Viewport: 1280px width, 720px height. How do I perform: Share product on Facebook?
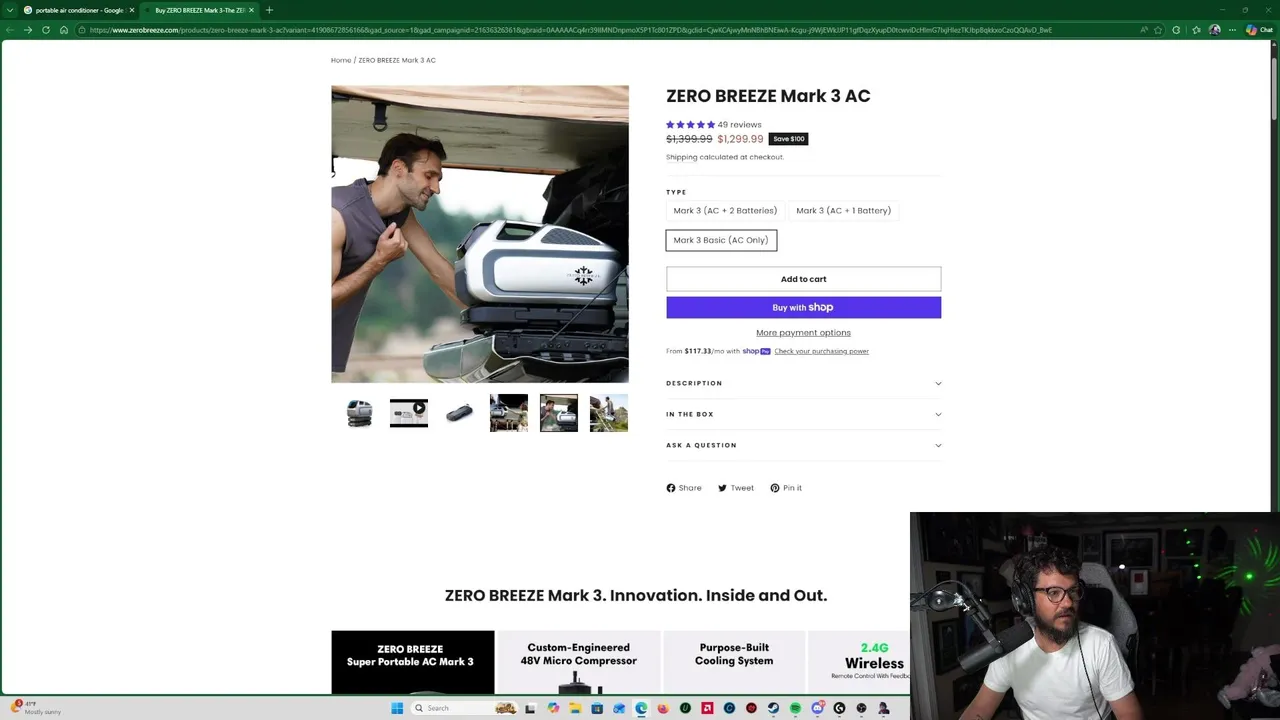684,488
